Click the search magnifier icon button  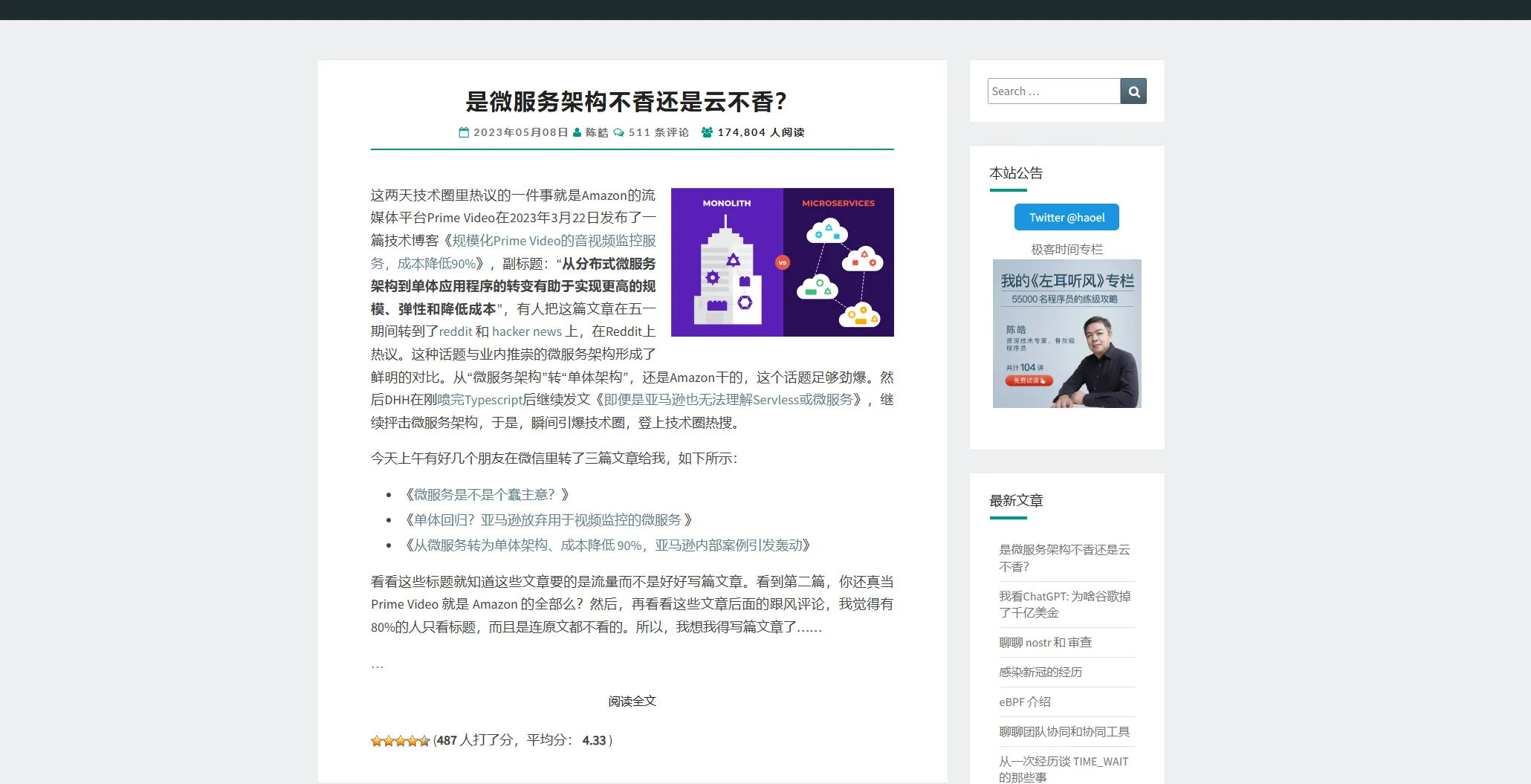(x=1133, y=91)
